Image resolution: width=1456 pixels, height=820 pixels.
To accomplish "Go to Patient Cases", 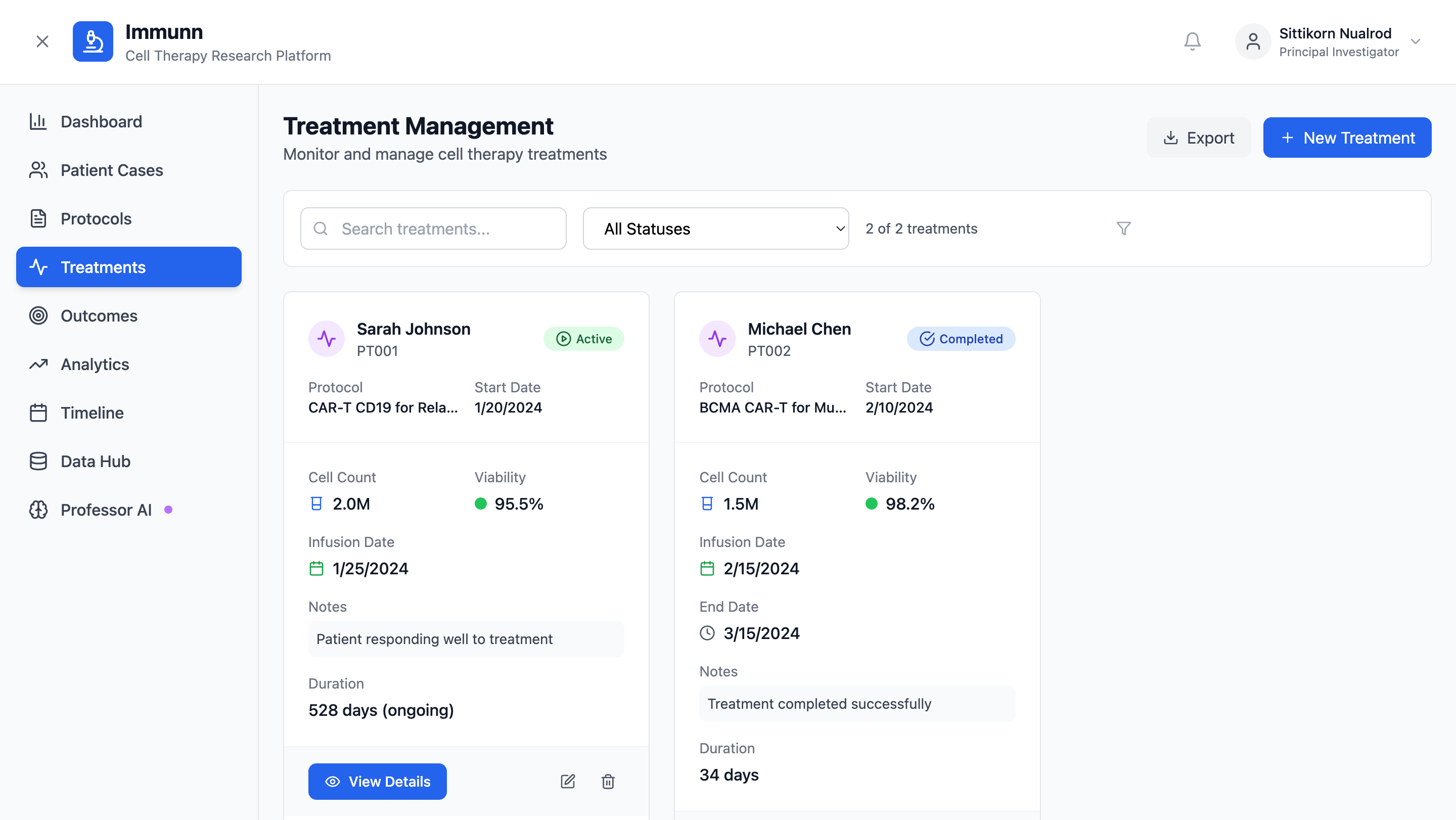I will (x=111, y=170).
